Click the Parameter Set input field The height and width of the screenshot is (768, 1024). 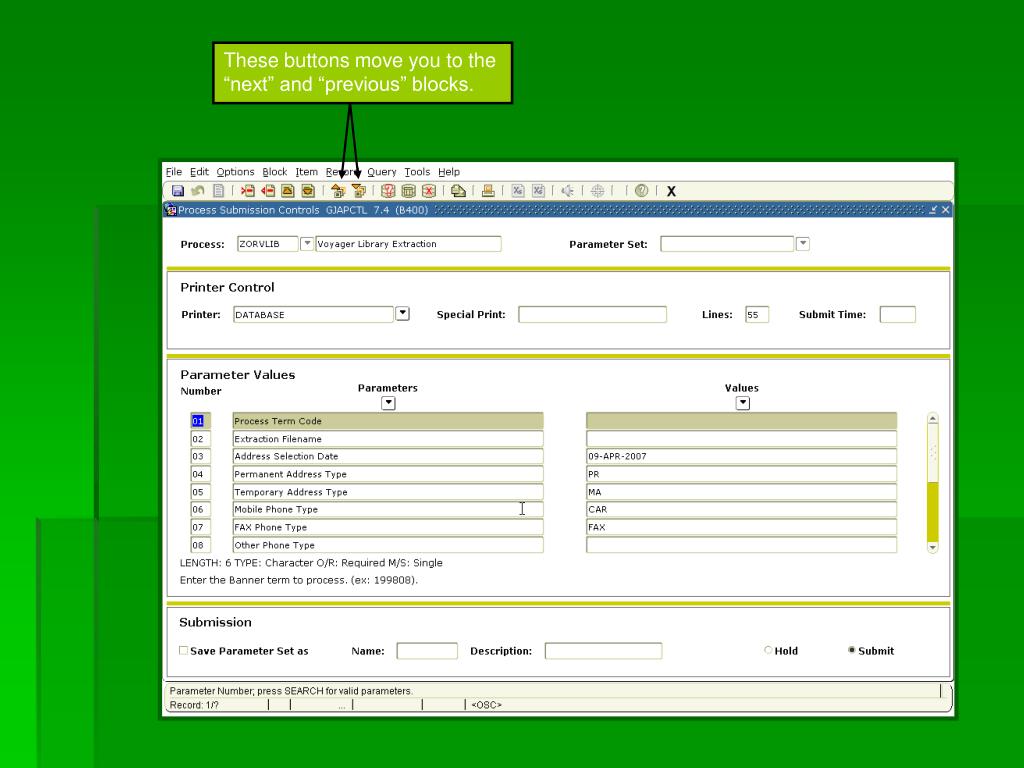pos(727,244)
